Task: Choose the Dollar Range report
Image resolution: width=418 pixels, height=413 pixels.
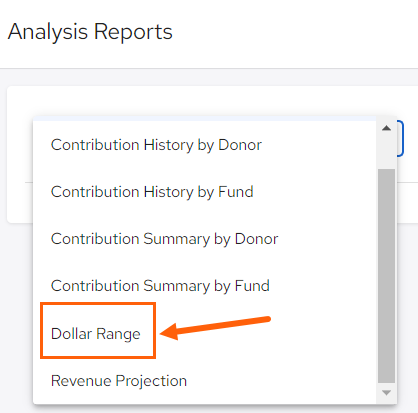Action: click(96, 334)
